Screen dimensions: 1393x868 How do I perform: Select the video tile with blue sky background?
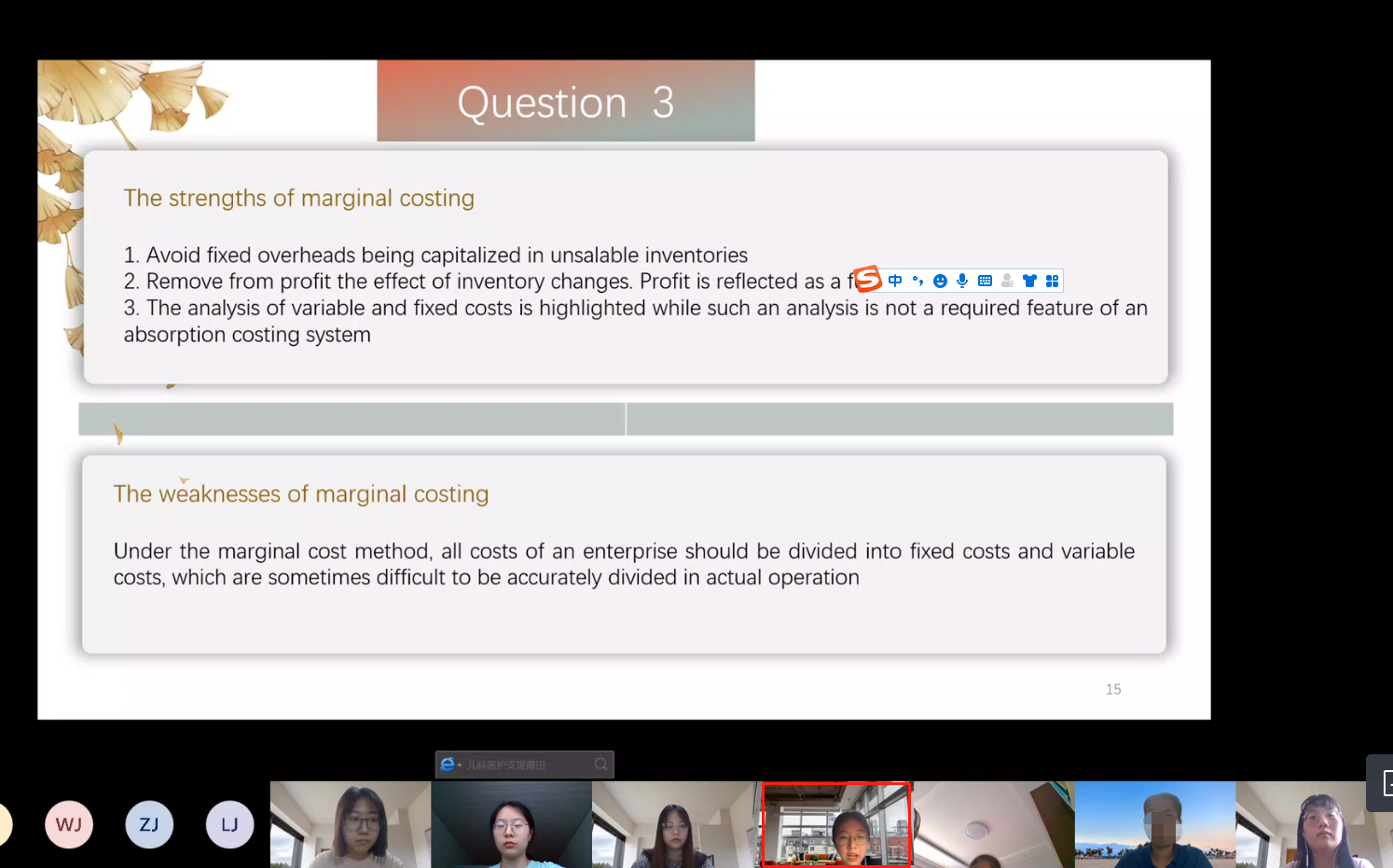tap(1154, 824)
